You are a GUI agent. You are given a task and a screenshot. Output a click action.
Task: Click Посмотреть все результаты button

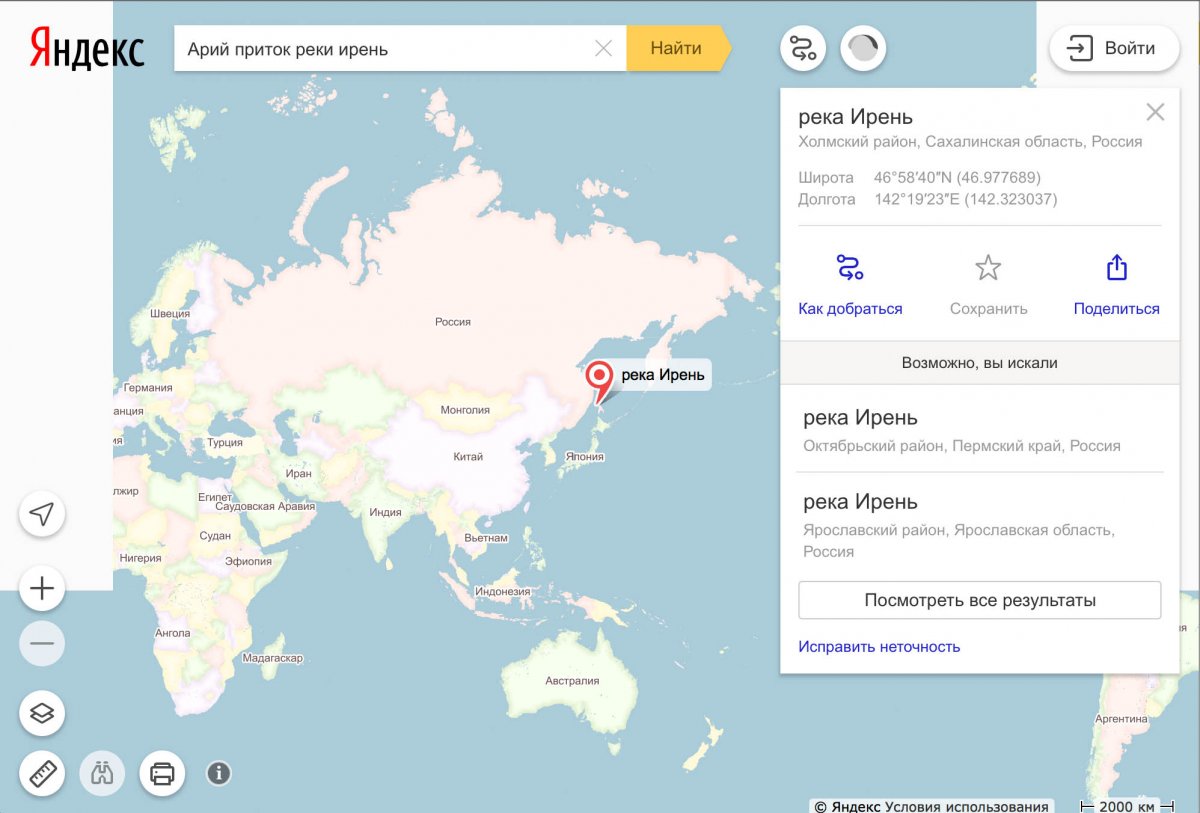coord(980,600)
